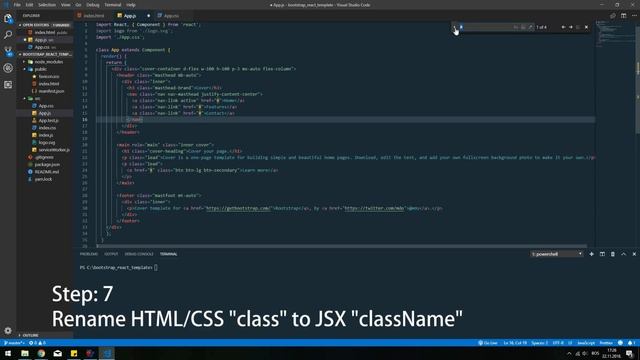The image size is (640, 360).
Task: Collapse the src folder
Action: pyautogui.click(x=45, y=98)
